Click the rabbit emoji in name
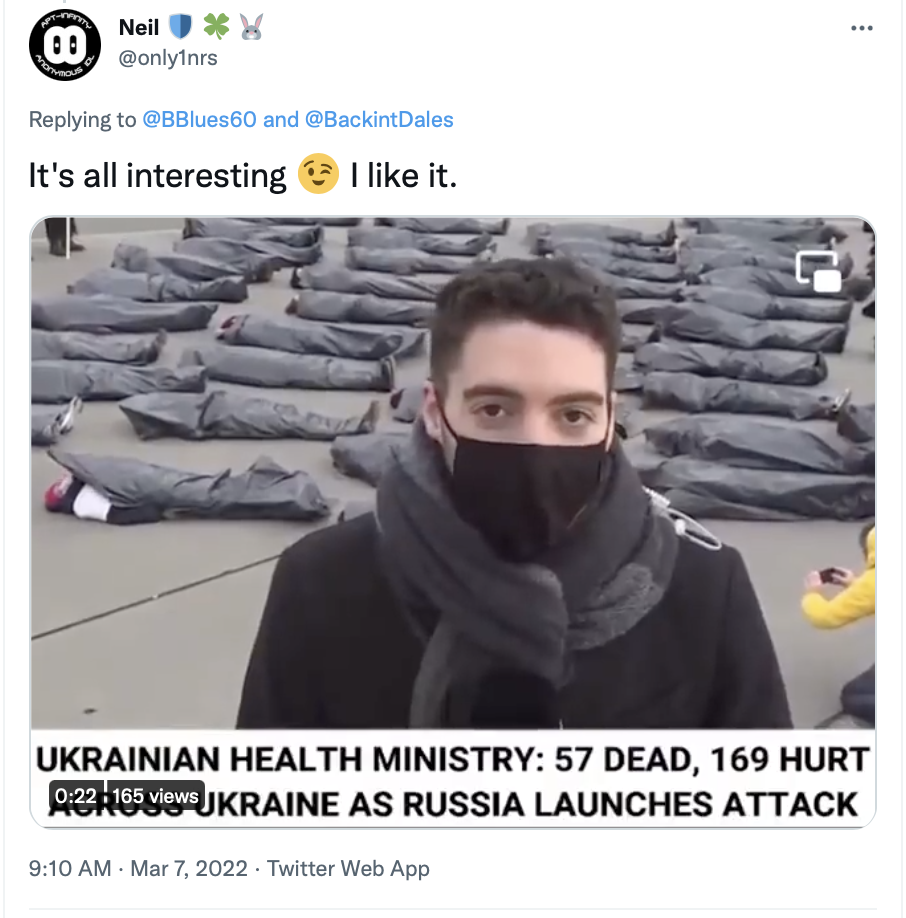This screenshot has width=906, height=918. coord(252,27)
